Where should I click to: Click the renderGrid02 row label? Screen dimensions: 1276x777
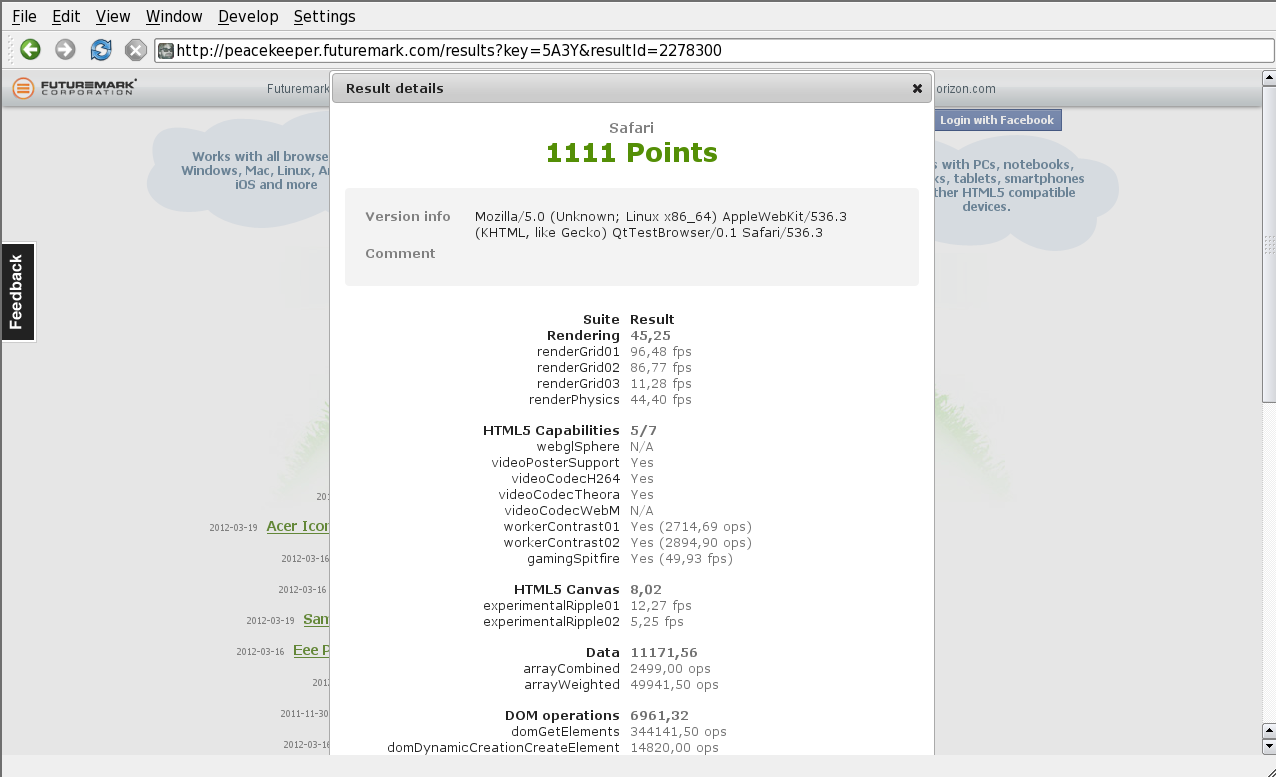pyautogui.click(x=578, y=367)
